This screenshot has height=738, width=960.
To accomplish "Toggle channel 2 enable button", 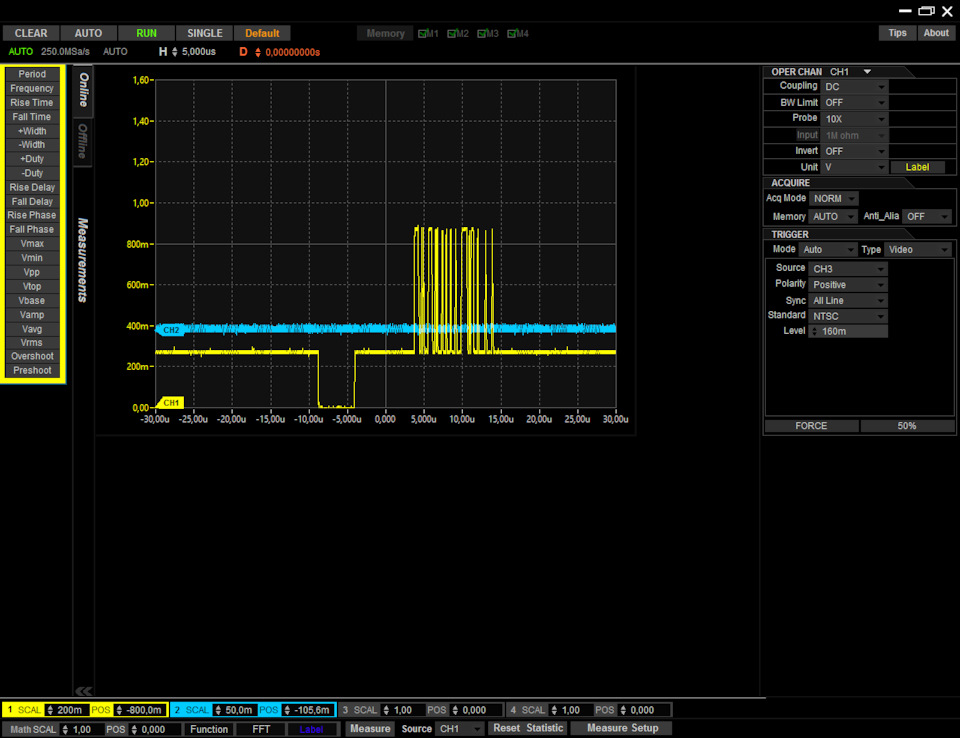I will pyautogui.click(x=178, y=710).
